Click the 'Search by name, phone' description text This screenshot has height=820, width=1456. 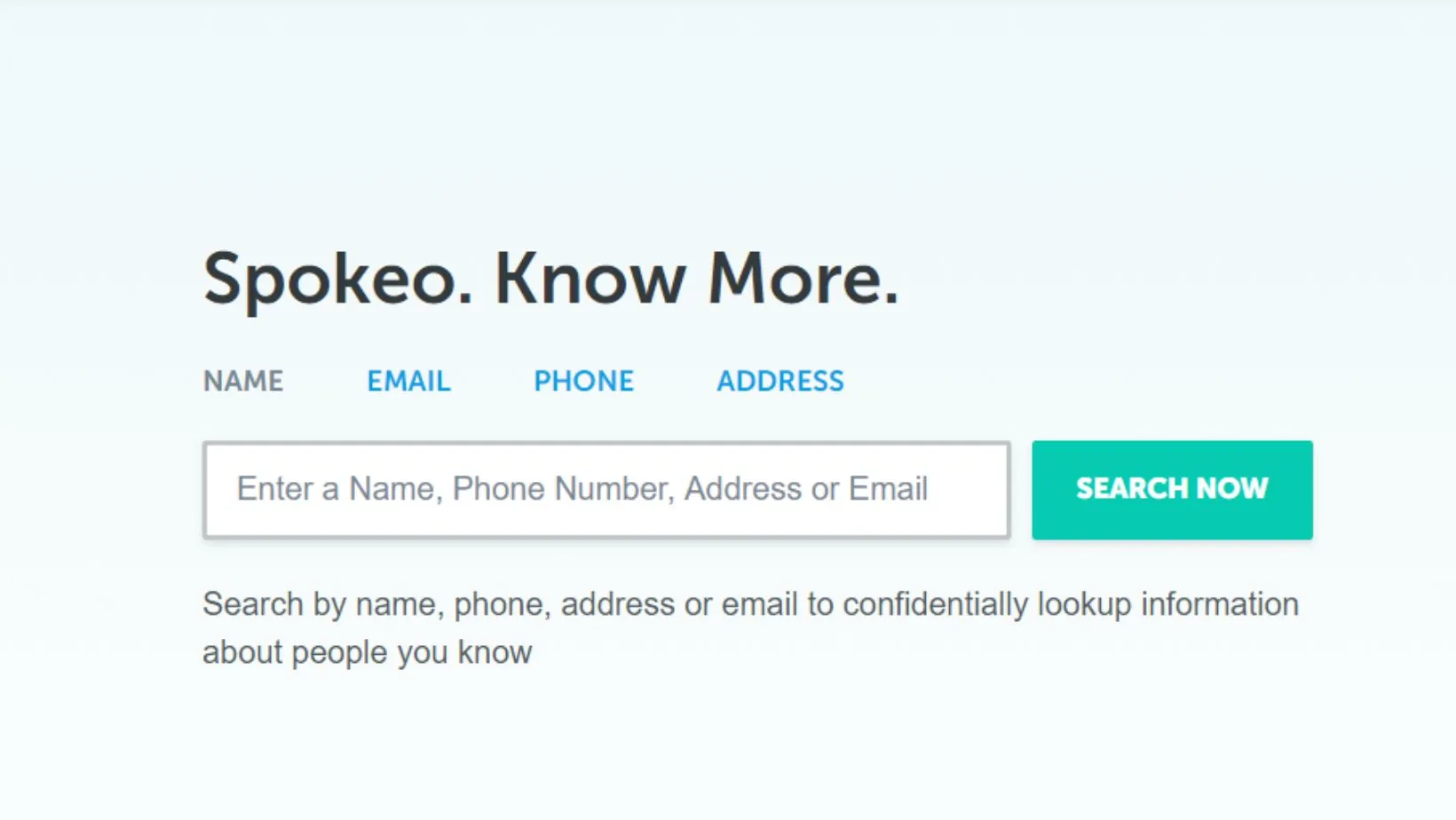750,604
